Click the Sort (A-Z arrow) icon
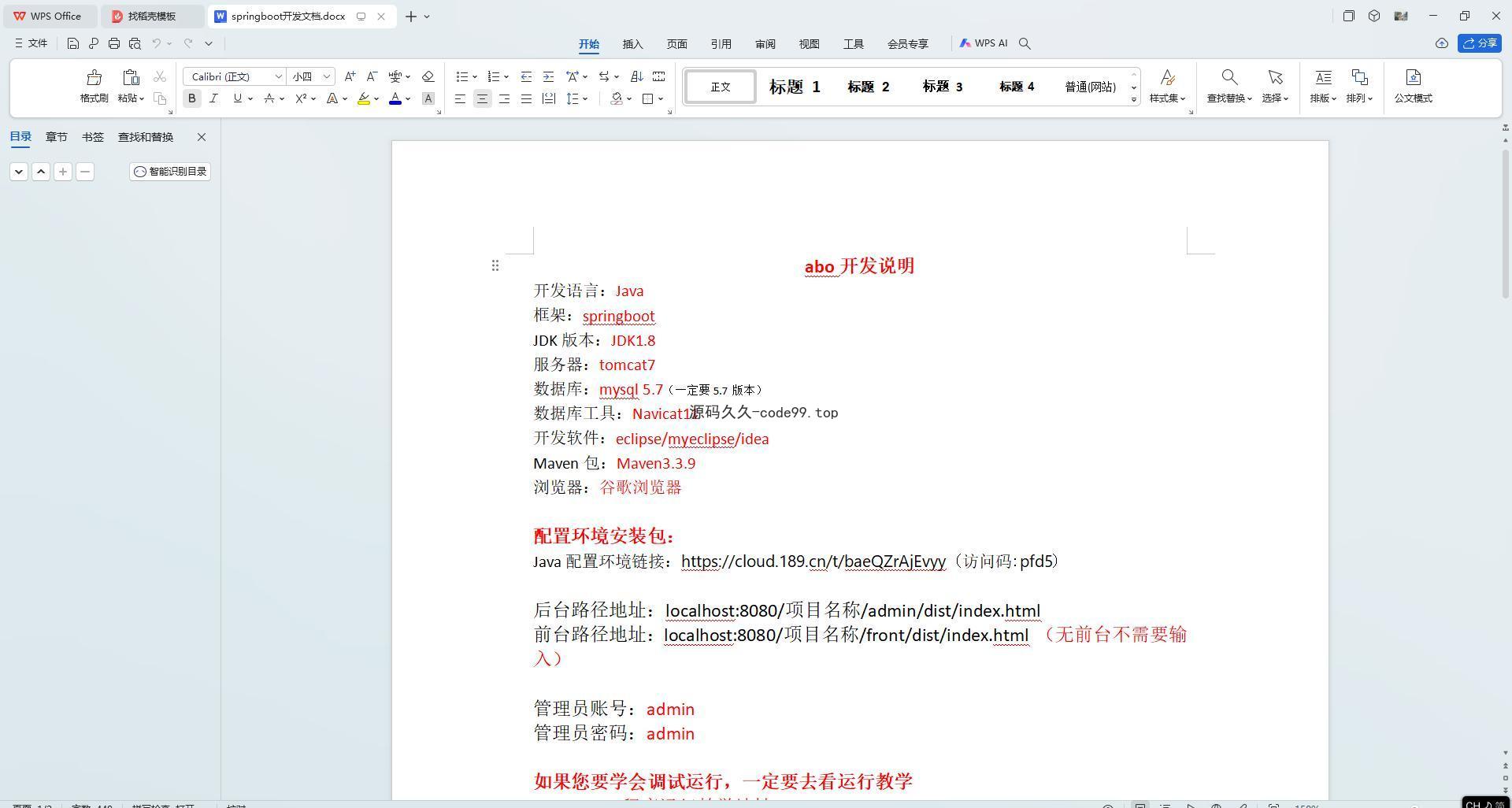Image resolution: width=1512 pixels, height=808 pixels. (x=636, y=76)
